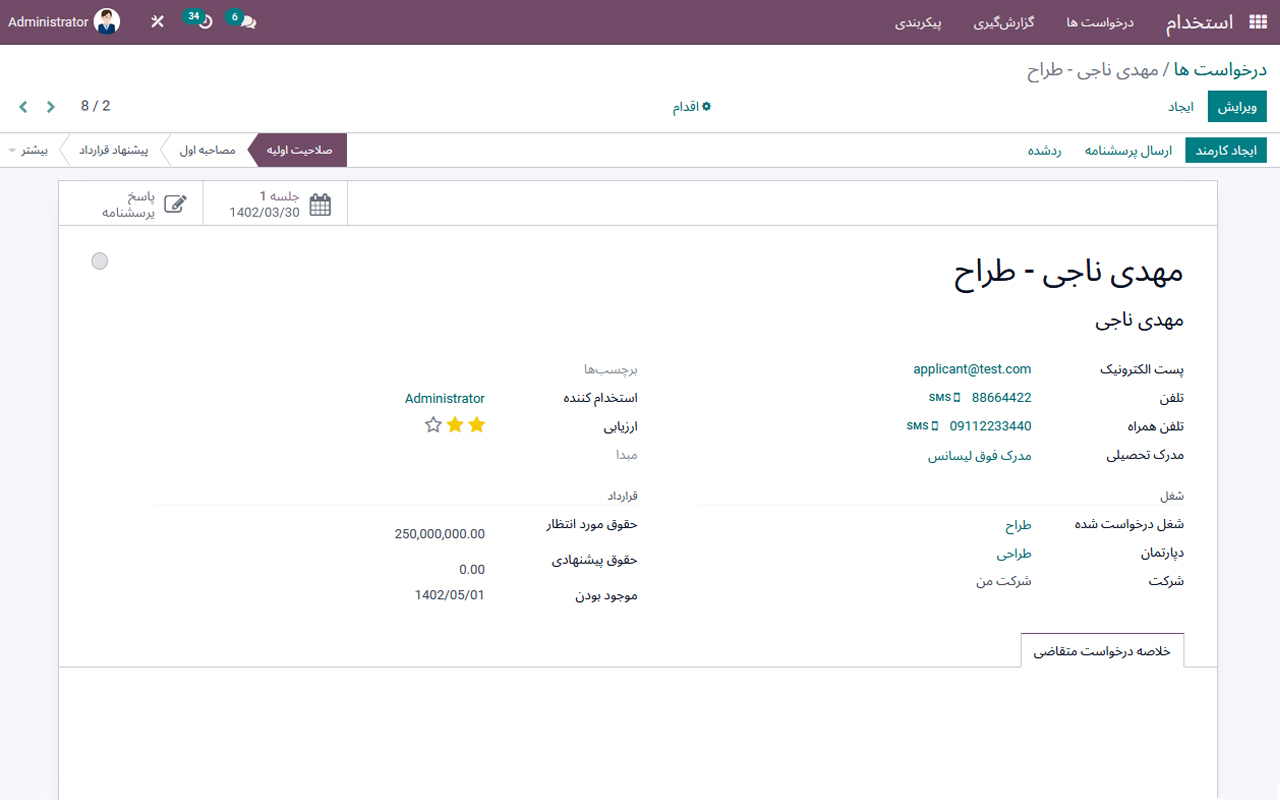1280x800 pixels.
Task: Open the اقدام action menu
Action: [691, 106]
